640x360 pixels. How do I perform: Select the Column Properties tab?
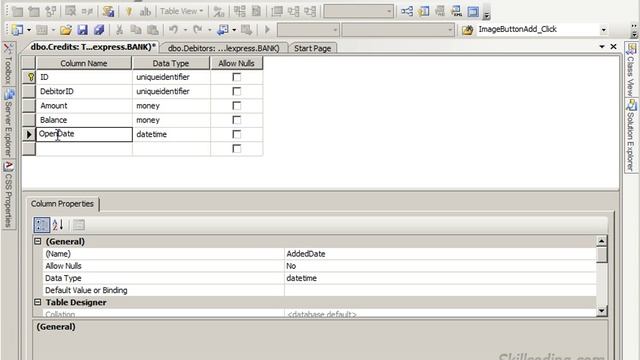[62, 204]
